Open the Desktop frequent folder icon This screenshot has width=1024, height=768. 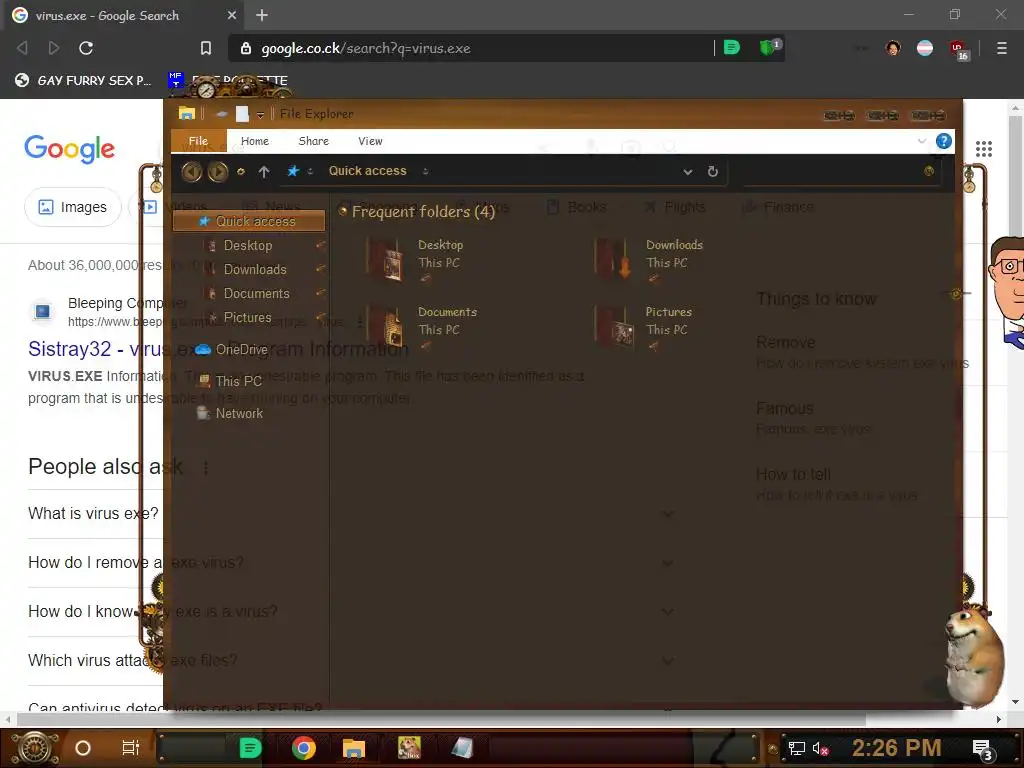coord(385,259)
